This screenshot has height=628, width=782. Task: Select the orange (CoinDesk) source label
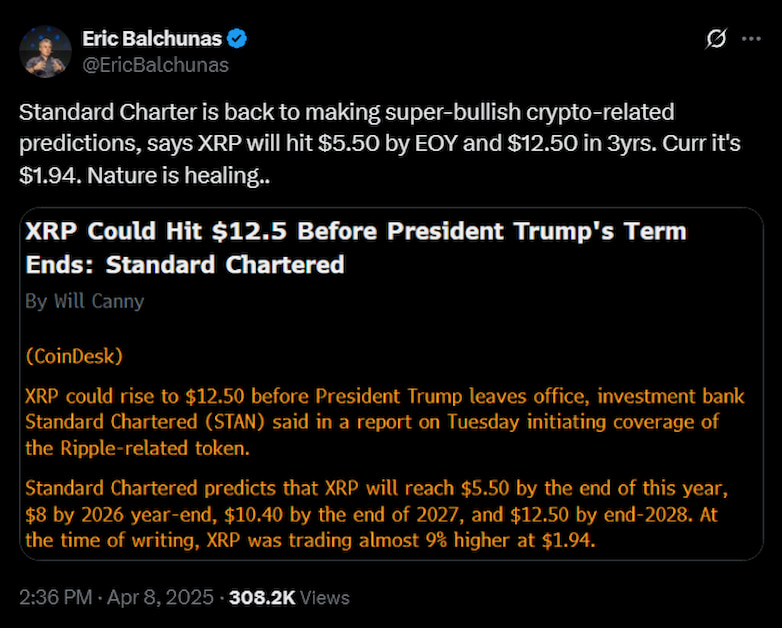[x=74, y=356]
